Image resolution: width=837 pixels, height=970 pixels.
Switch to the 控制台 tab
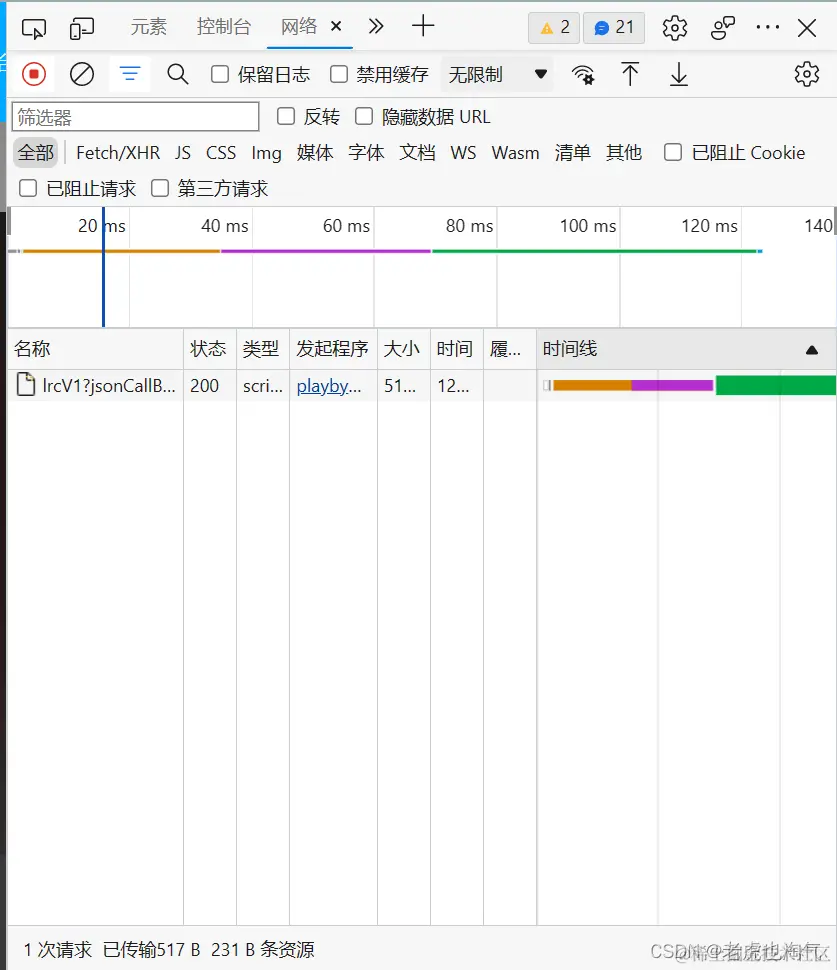point(223,28)
